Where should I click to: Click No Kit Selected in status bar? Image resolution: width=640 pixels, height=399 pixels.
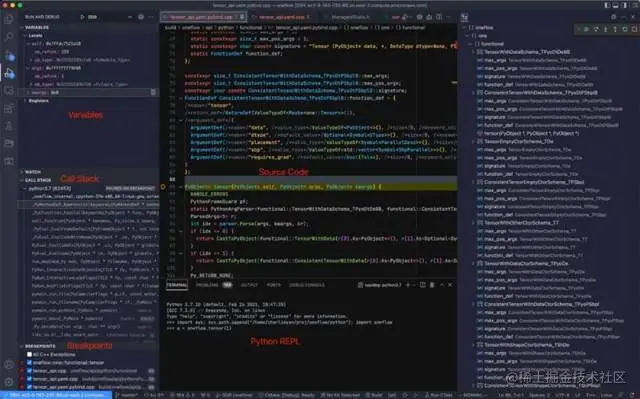tap(340, 395)
